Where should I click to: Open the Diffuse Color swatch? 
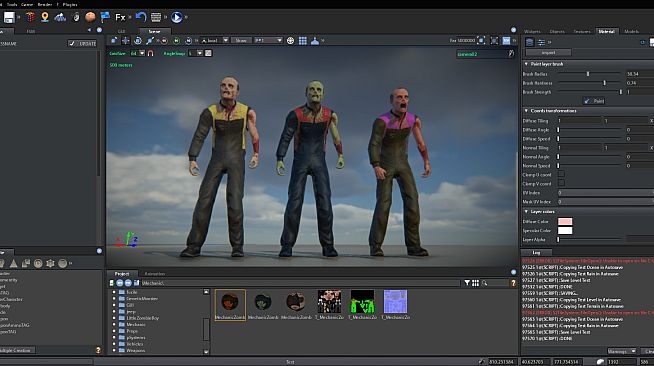[x=565, y=221]
